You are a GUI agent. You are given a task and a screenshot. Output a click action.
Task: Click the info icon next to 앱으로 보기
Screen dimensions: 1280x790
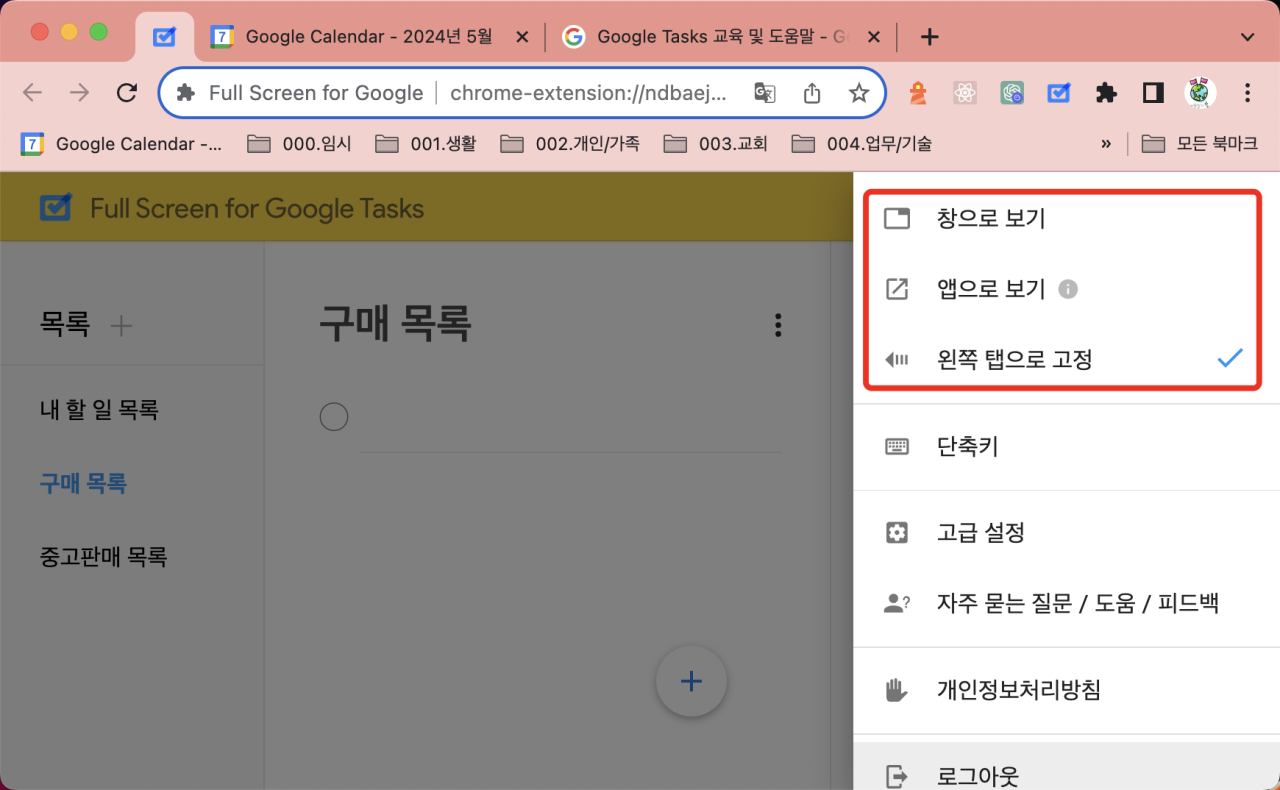click(x=1068, y=289)
